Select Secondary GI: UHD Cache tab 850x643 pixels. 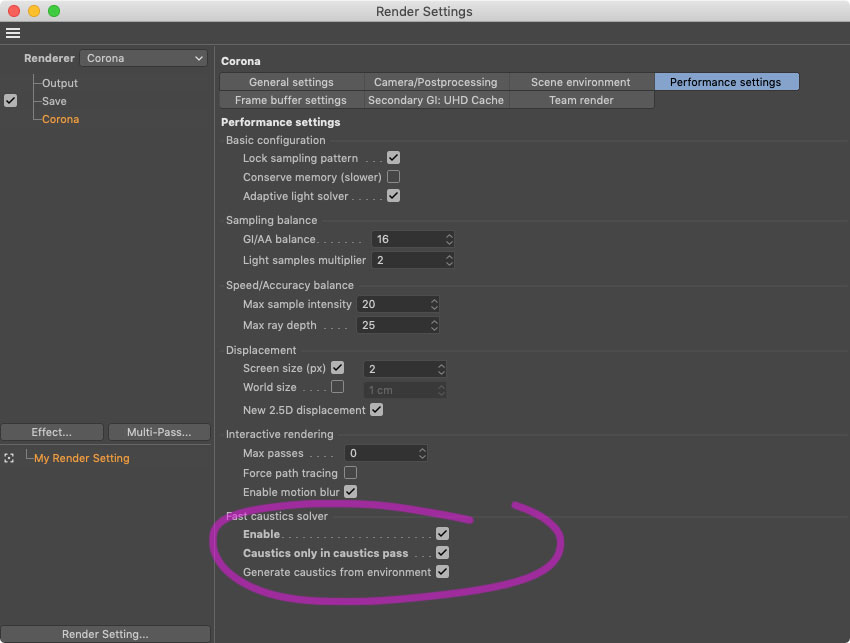[x=435, y=100]
